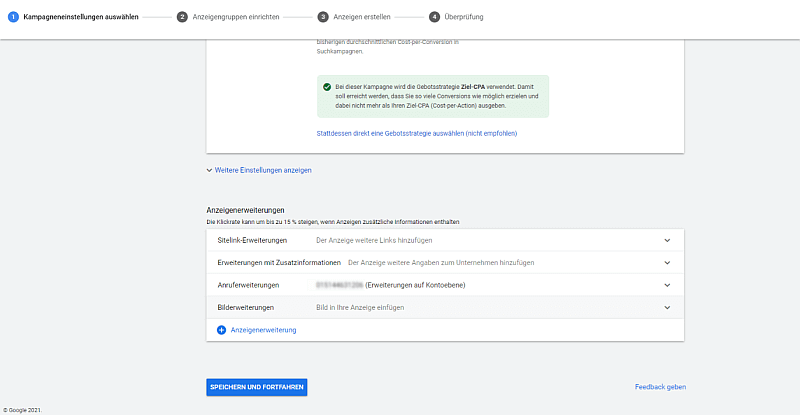Click step 1 circle icon

click(x=13, y=17)
